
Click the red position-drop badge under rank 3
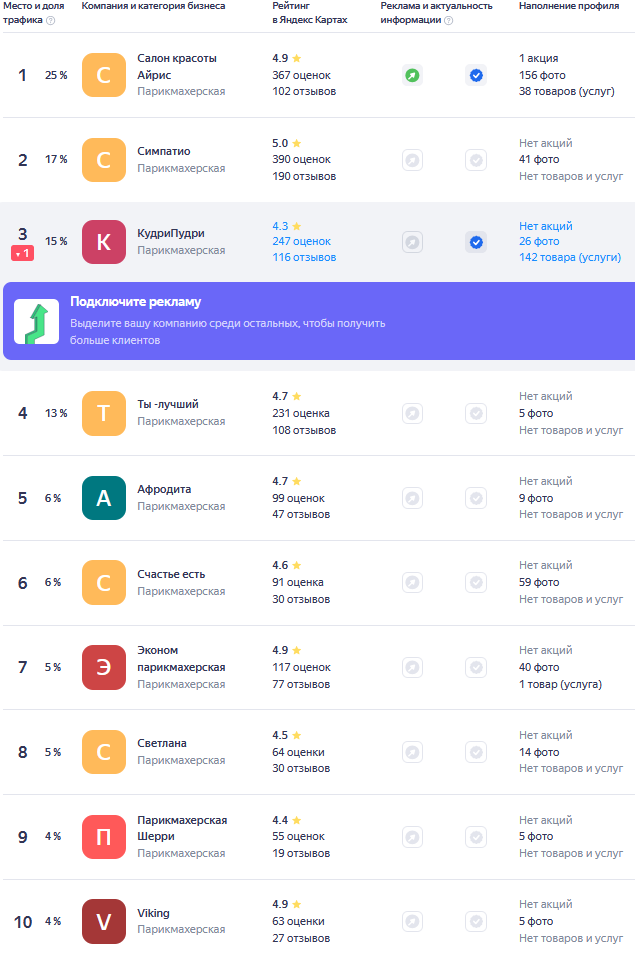click(x=22, y=253)
